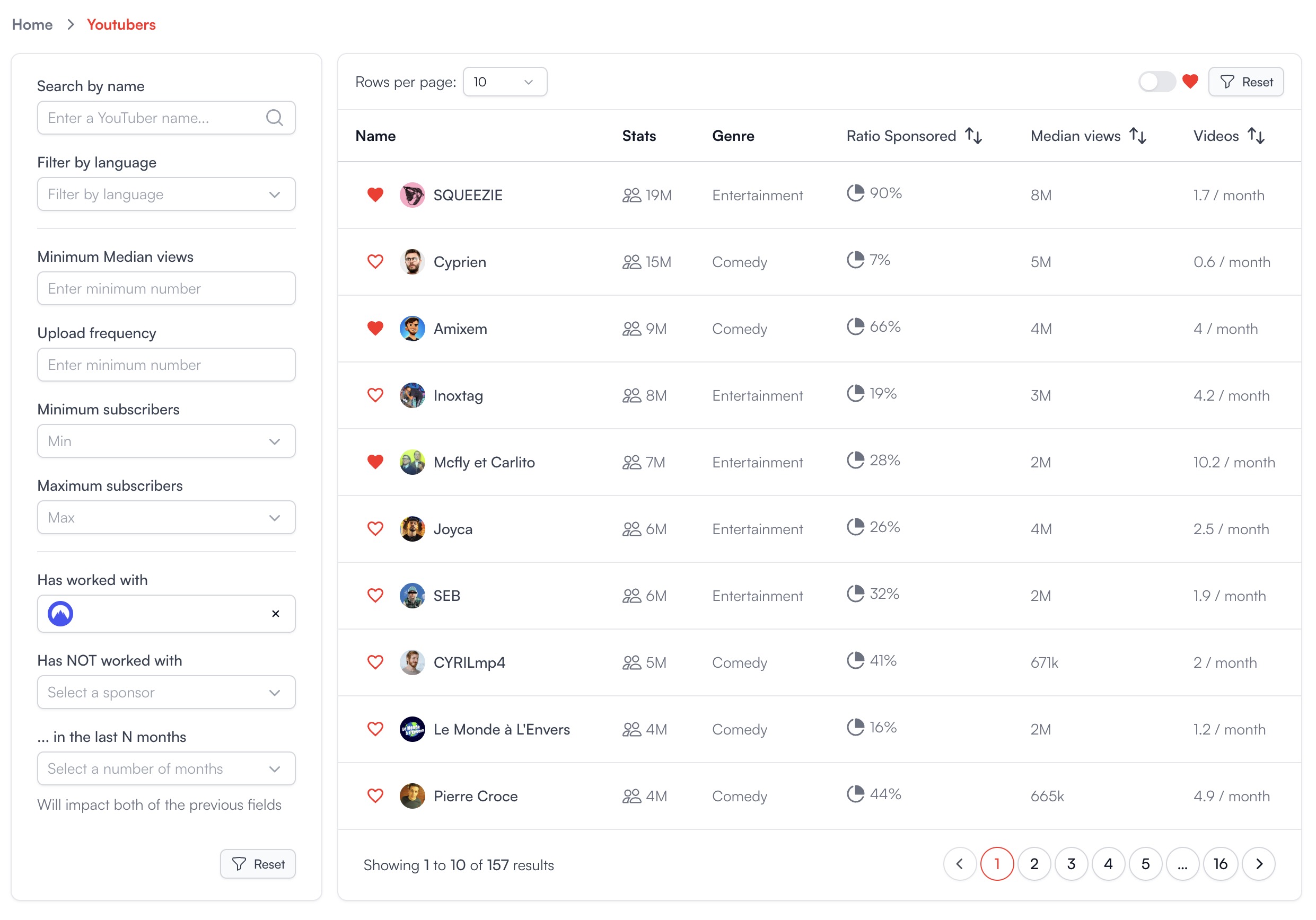This screenshot has height=920, width=1316.
Task: Toggle favorite heart for Inoxtag
Action: [375, 395]
